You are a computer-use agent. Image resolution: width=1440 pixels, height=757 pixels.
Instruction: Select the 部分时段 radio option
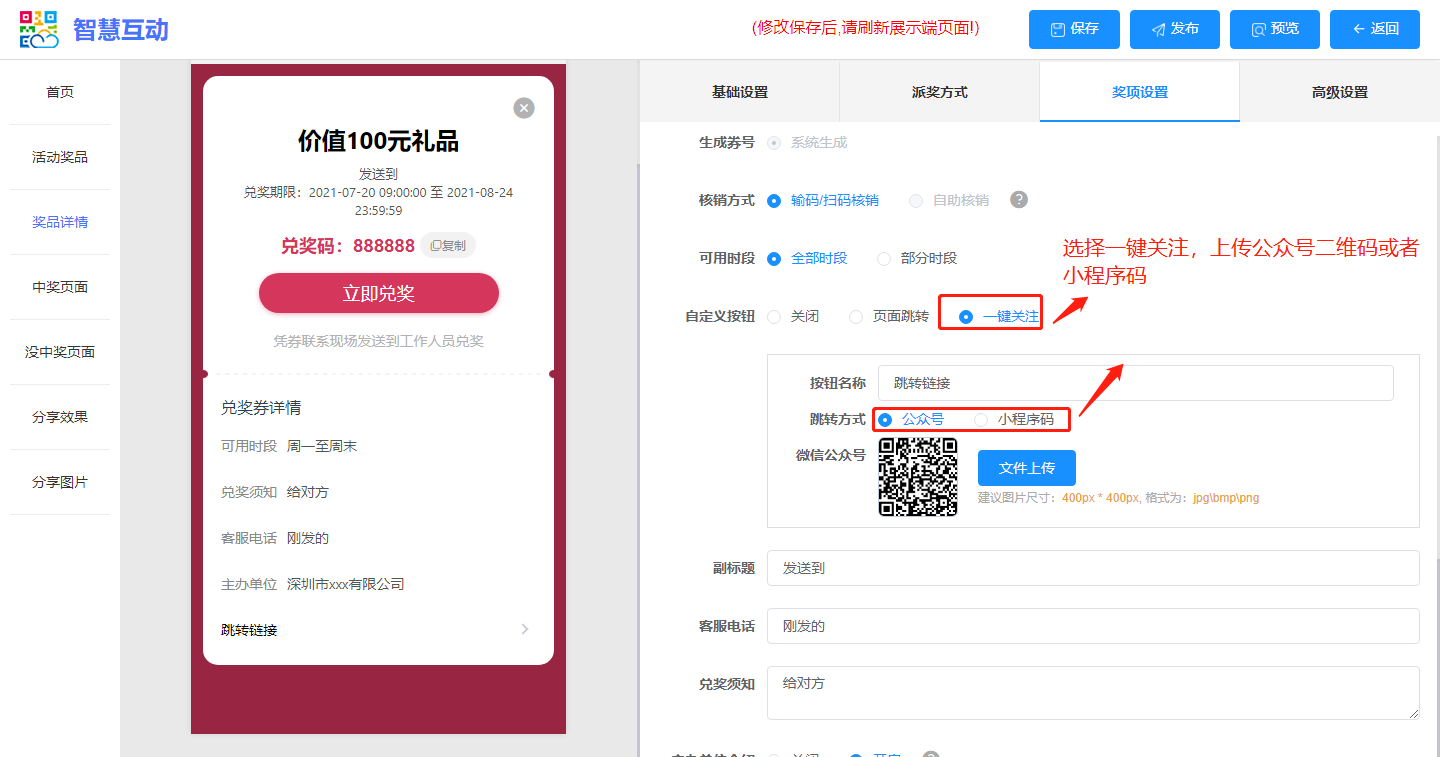[884, 259]
